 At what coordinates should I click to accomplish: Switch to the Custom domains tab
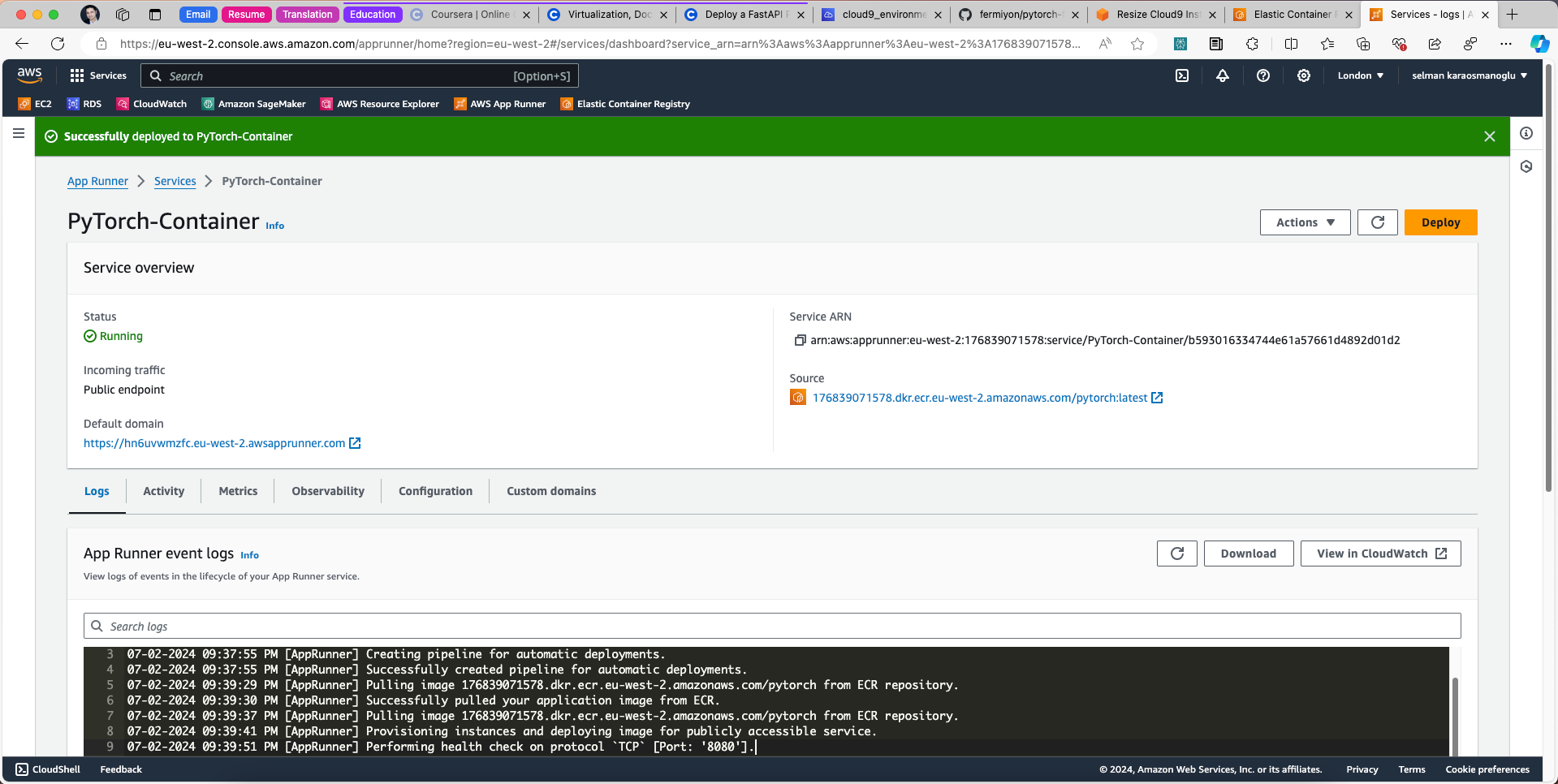tap(551, 491)
